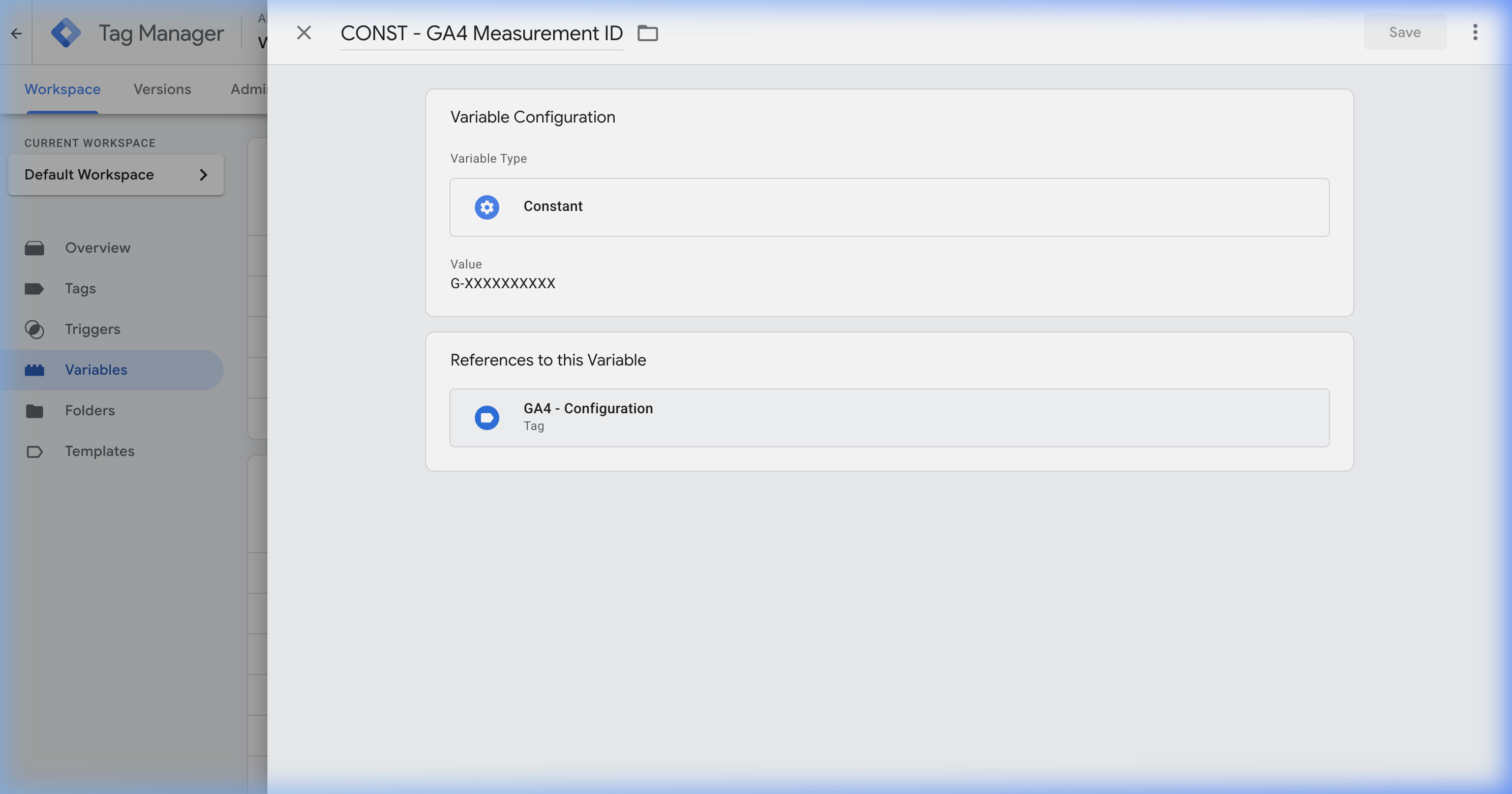Switch to the Versions tab

pos(162,88)
